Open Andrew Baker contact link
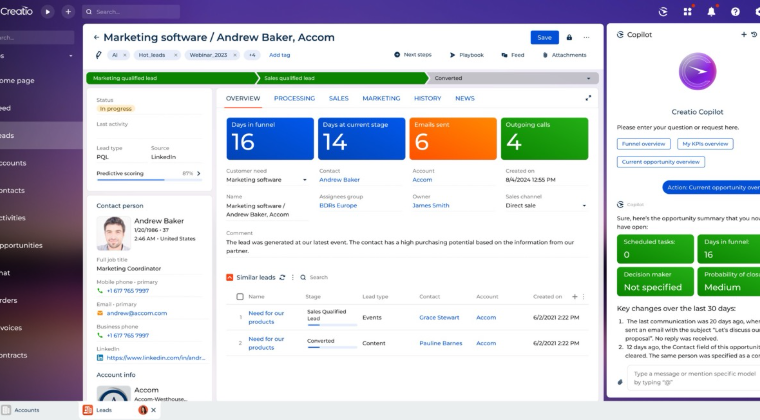 339,180
